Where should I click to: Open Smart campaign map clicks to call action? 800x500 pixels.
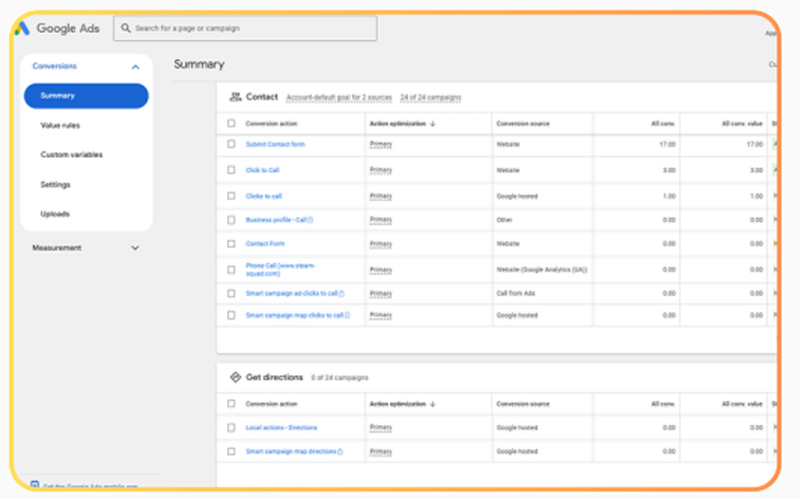pos(294,315)
